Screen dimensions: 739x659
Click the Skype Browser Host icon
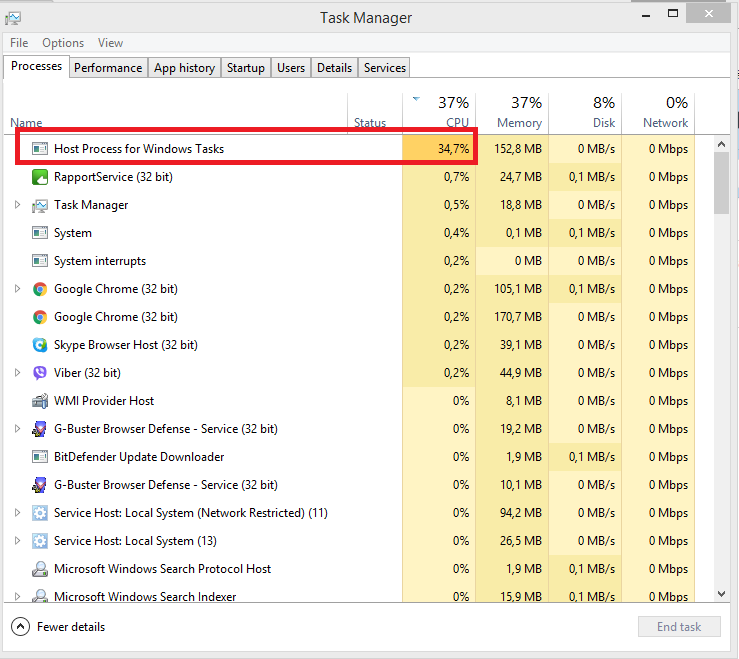tap(40, 345)
